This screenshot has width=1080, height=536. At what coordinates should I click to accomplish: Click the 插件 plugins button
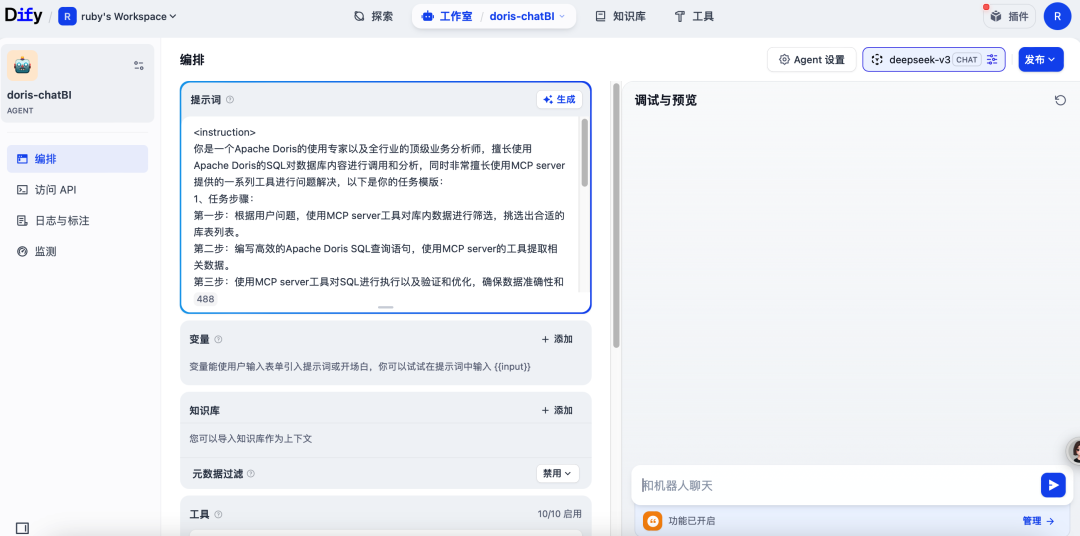coord(1010,17)
